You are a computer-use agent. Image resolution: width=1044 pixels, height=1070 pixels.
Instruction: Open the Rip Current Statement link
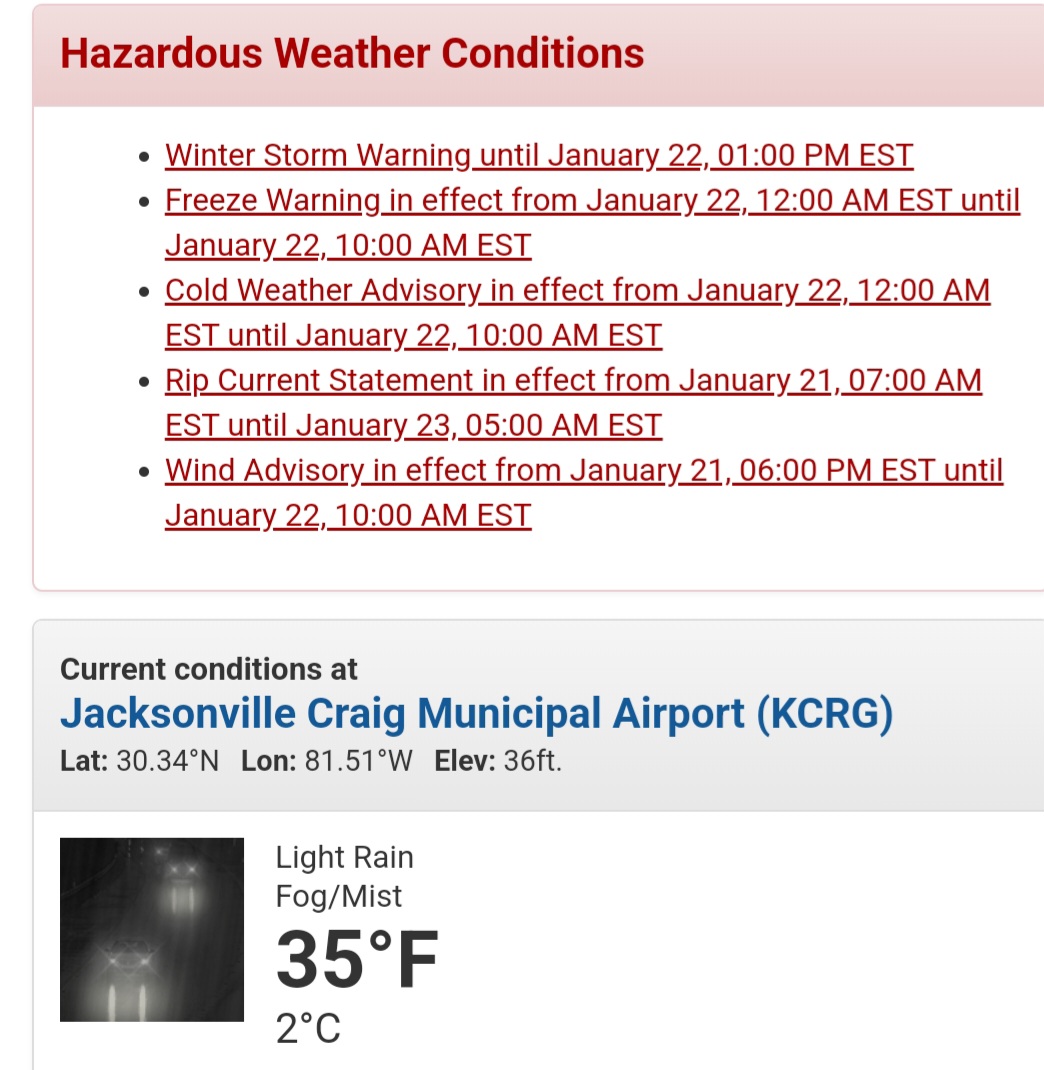point(573,403)
